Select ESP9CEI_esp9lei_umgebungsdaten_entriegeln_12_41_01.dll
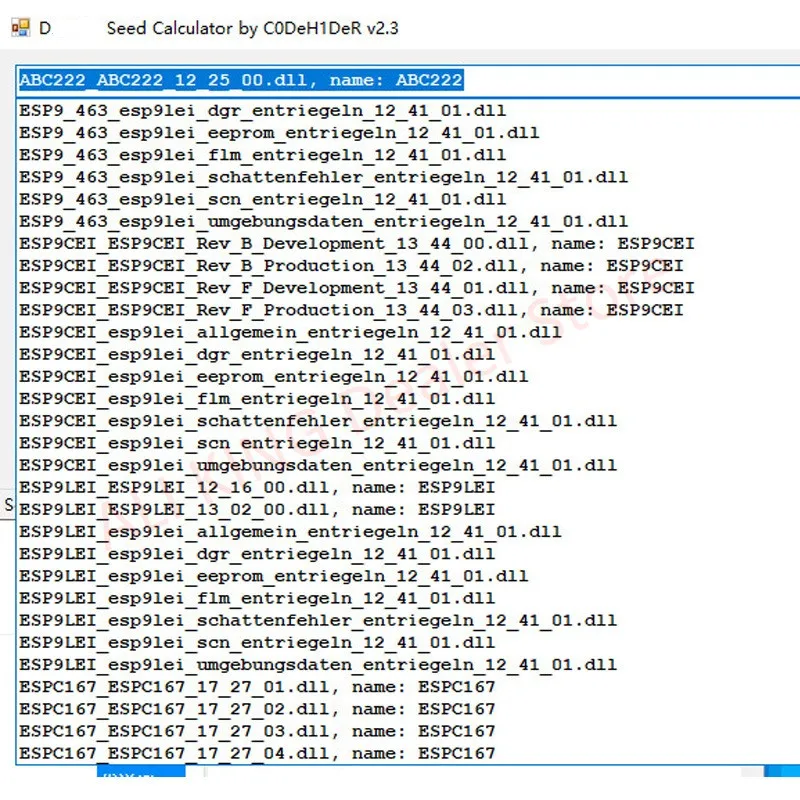 [x=318, y=466]
